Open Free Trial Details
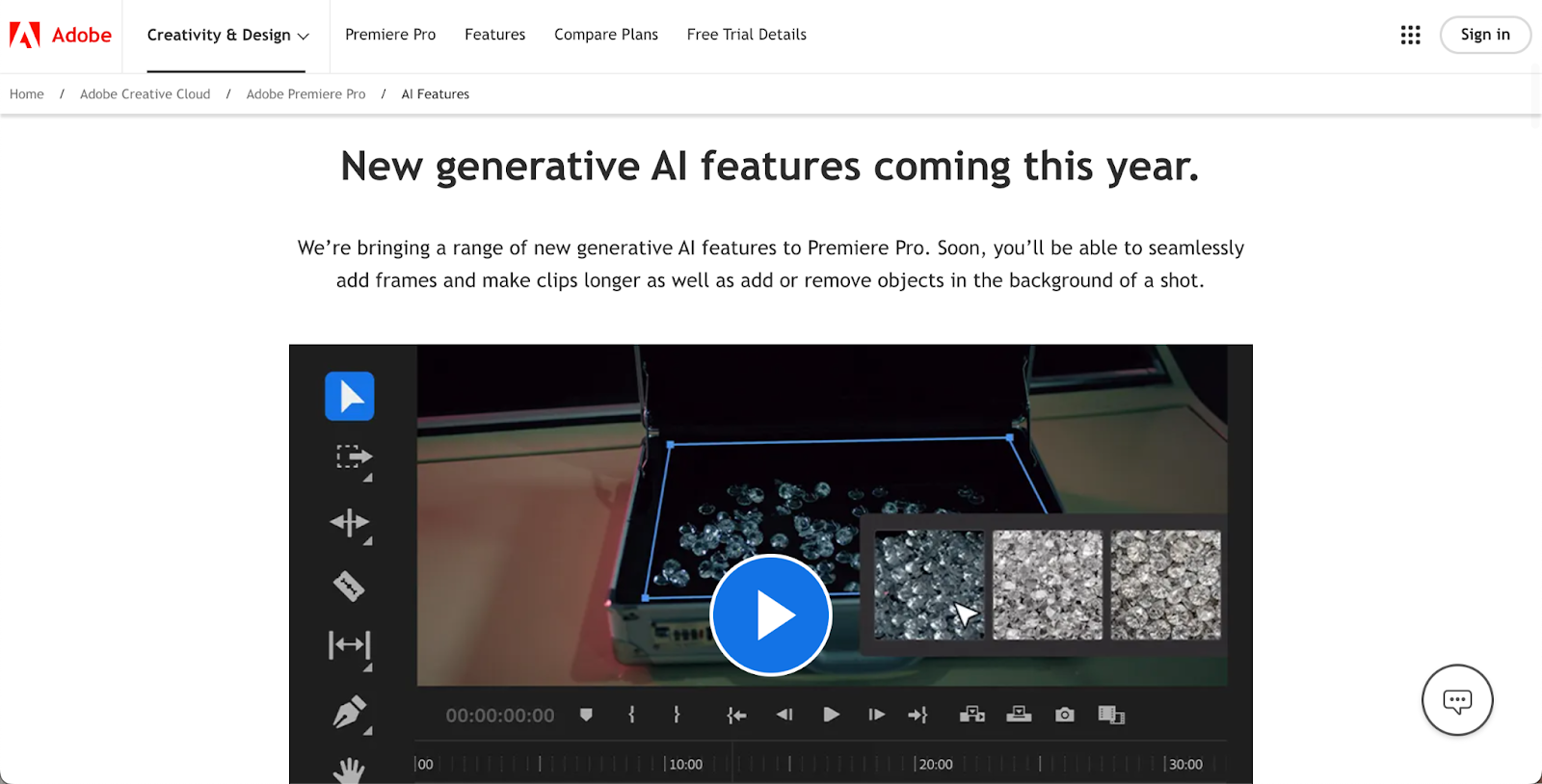1542x784 pixels. point(747,35)
